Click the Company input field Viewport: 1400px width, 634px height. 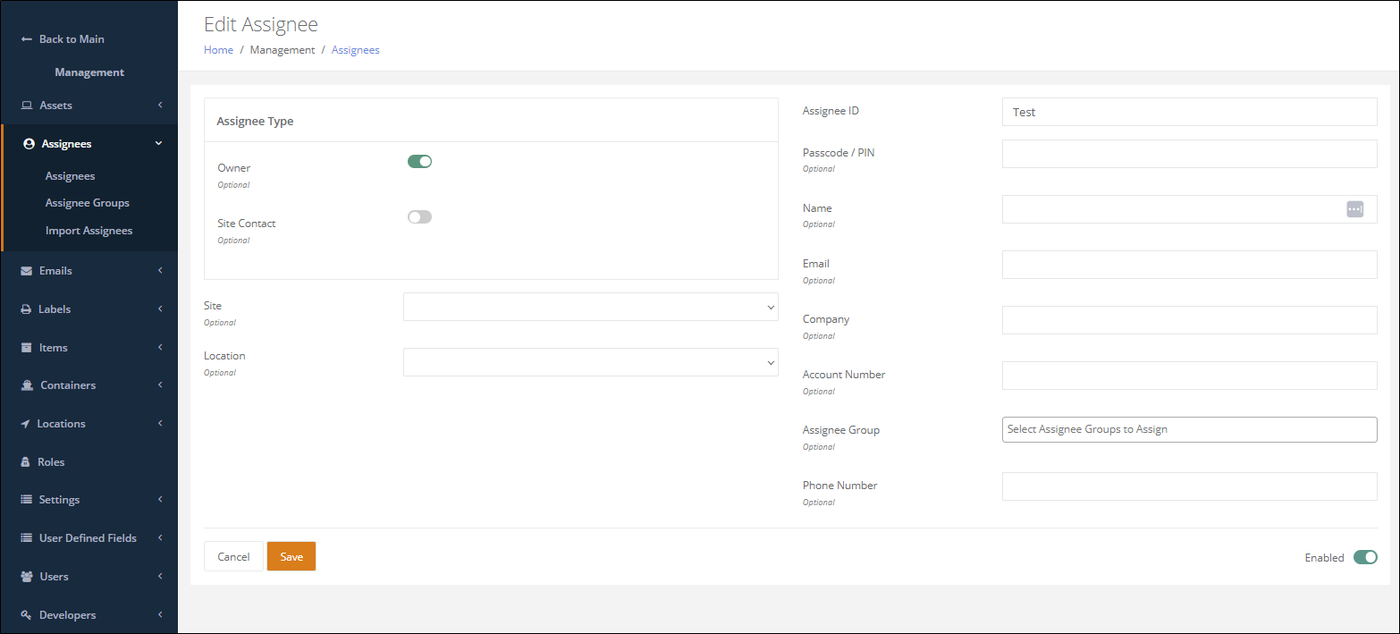[x=1189, y=320]
